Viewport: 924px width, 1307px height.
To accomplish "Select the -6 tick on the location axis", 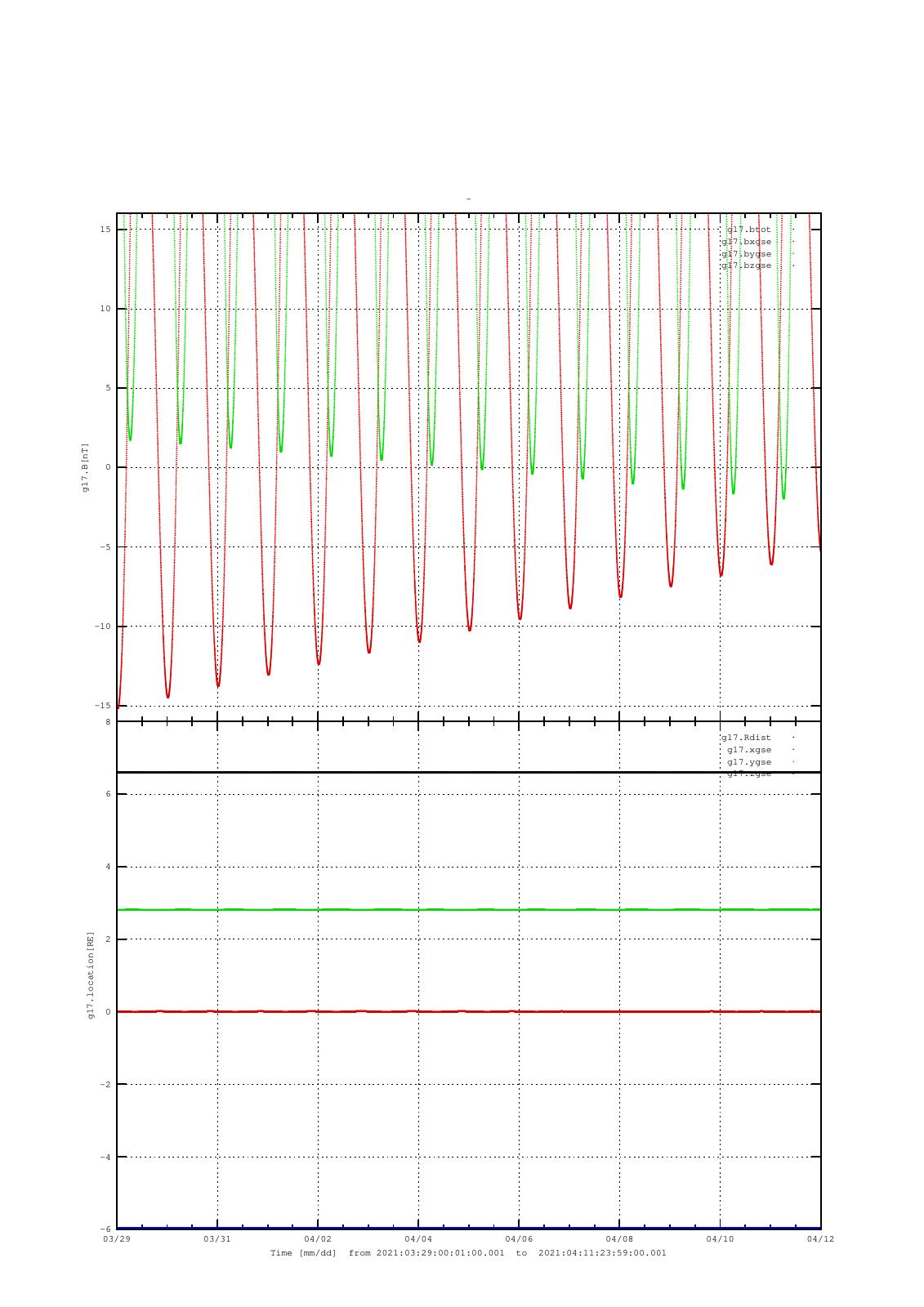I will click(105, 1229).
